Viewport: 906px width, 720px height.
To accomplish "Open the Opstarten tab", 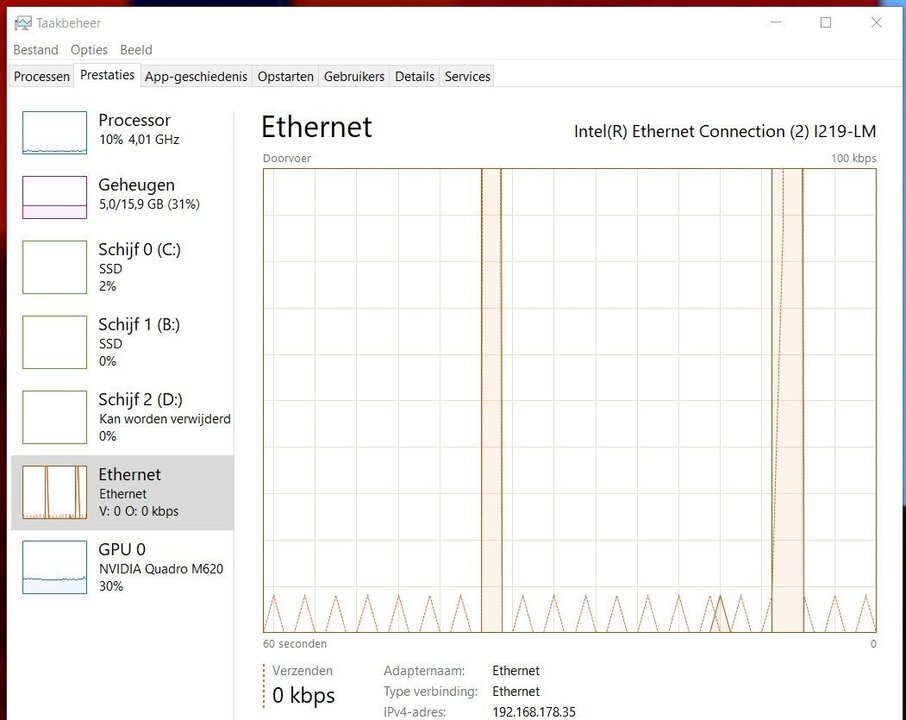I will click(285, 76).
